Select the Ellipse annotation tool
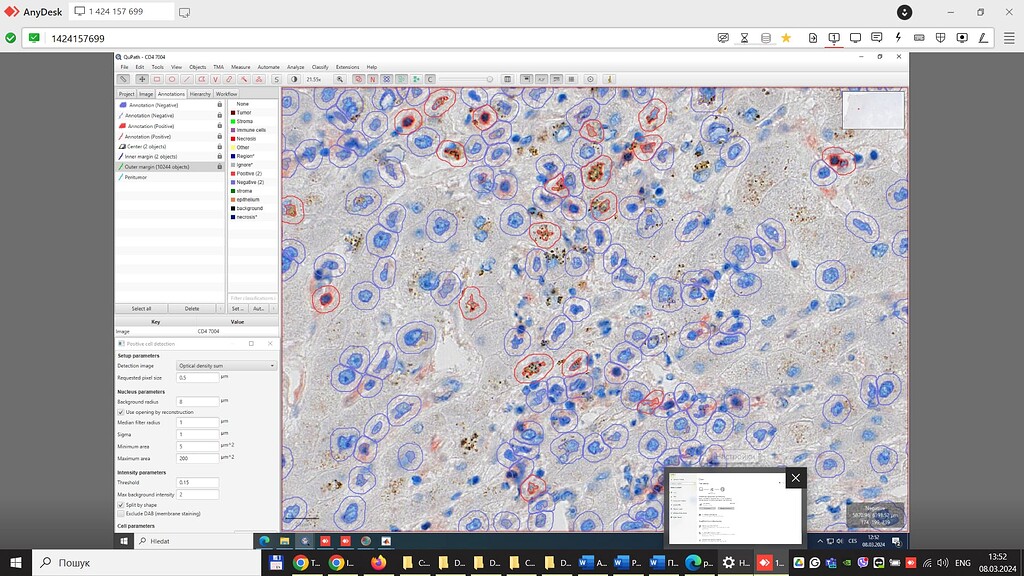The image size is (1024, 576). (171, 78)
